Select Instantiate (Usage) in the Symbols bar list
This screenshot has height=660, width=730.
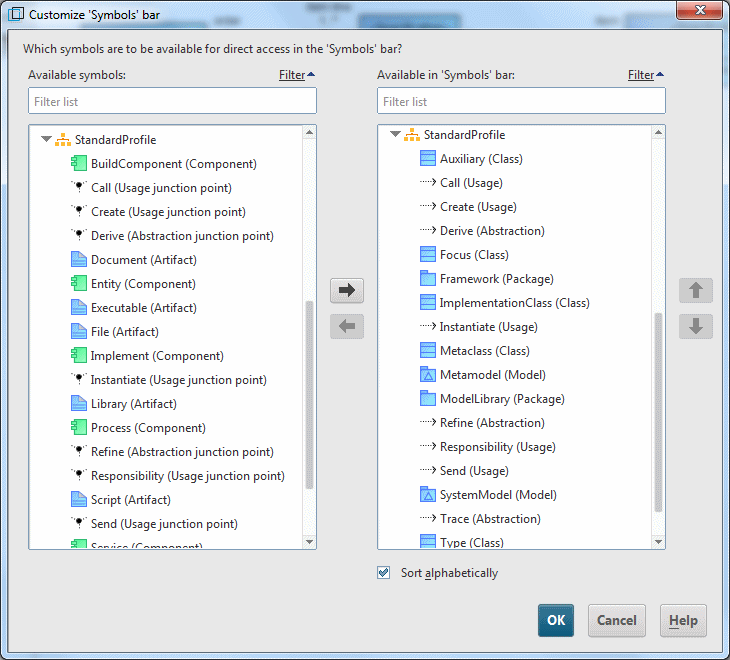point(488,327)
